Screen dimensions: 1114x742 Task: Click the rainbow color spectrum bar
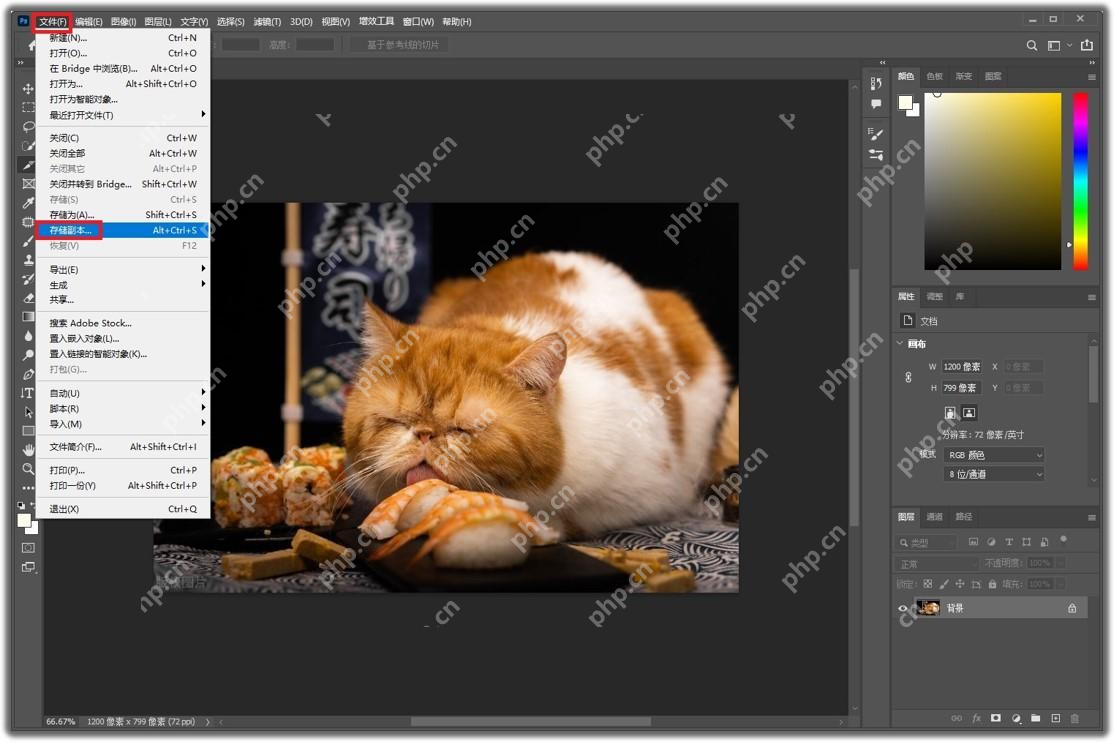coord(1080,180)
